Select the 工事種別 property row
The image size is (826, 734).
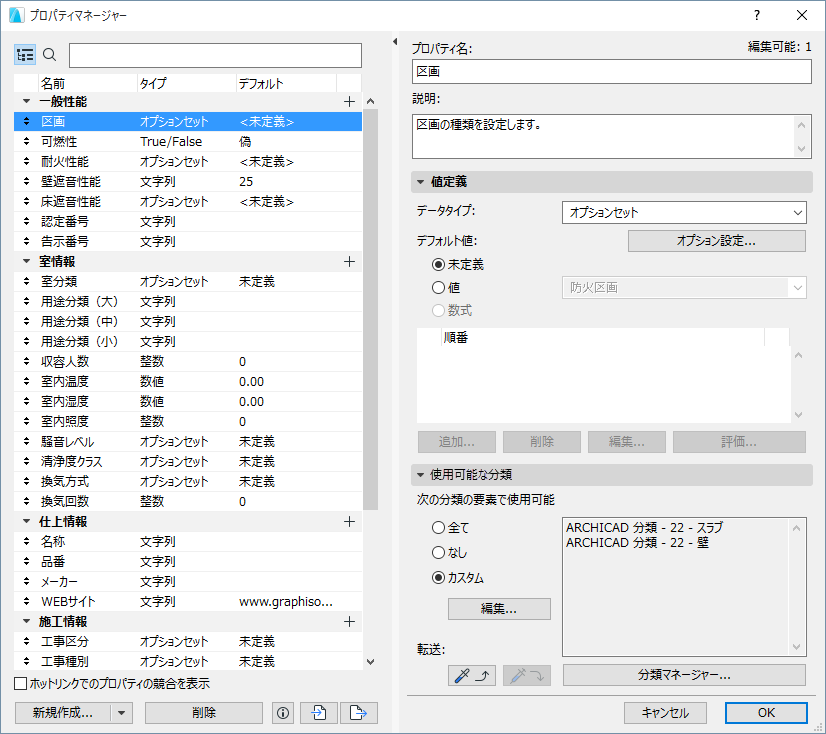(x=188, y=661)
